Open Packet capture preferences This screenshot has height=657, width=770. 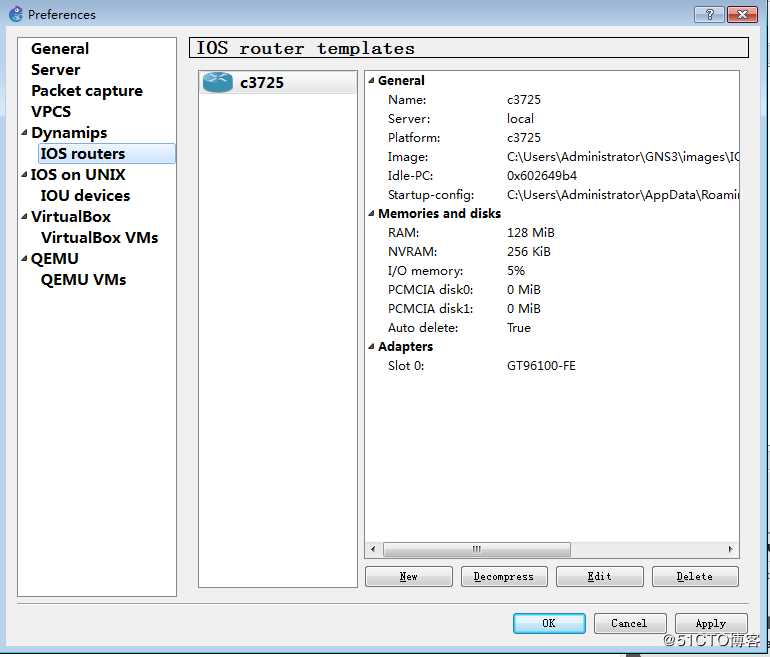(x=87, y=91)
